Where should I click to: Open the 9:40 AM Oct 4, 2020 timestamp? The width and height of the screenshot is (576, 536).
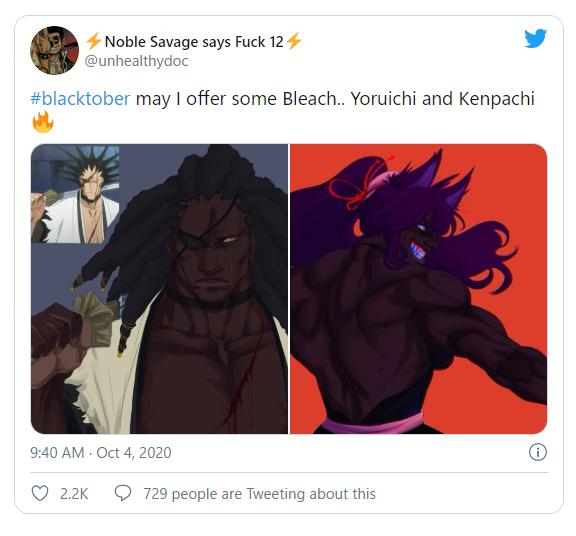101,453
